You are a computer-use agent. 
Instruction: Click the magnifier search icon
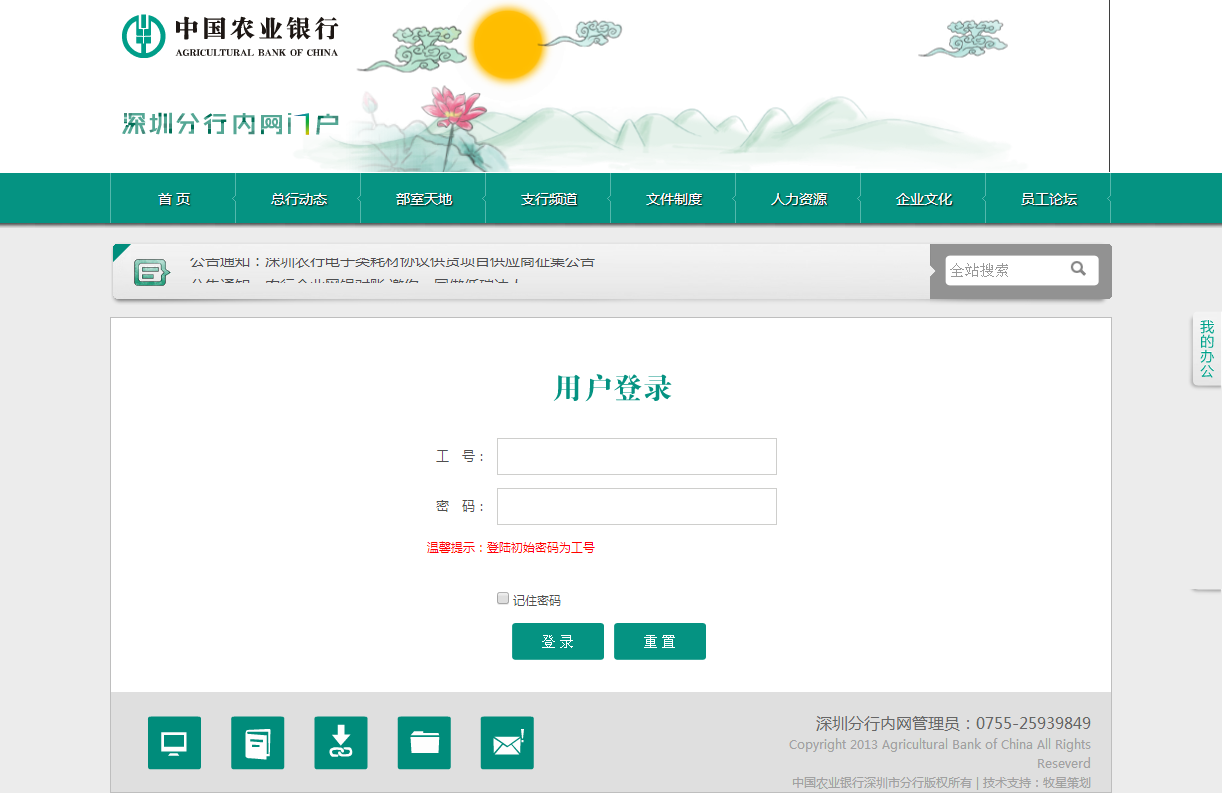pyautogui.click(x=1078, y=269)
